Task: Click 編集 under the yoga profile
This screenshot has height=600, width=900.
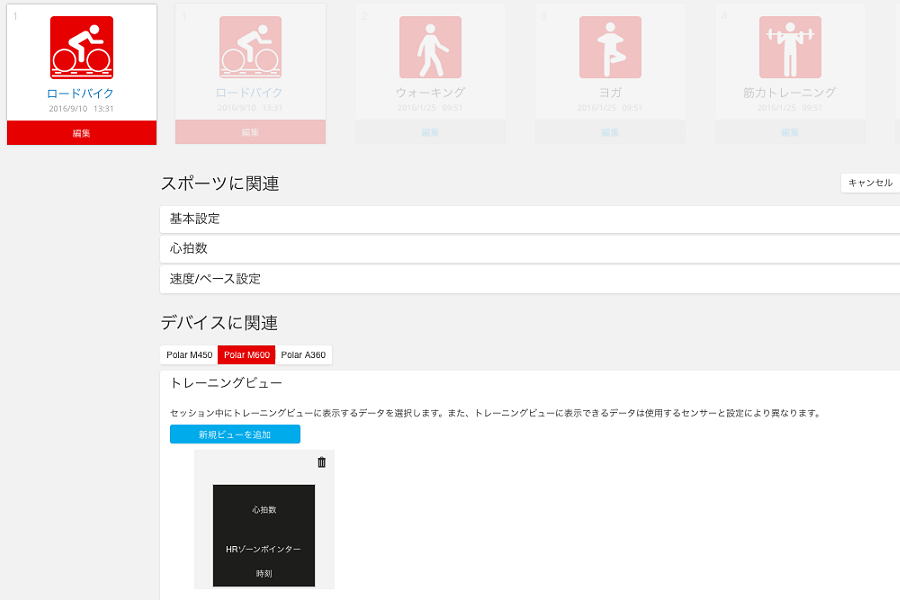Action: [x=610, y=132]
